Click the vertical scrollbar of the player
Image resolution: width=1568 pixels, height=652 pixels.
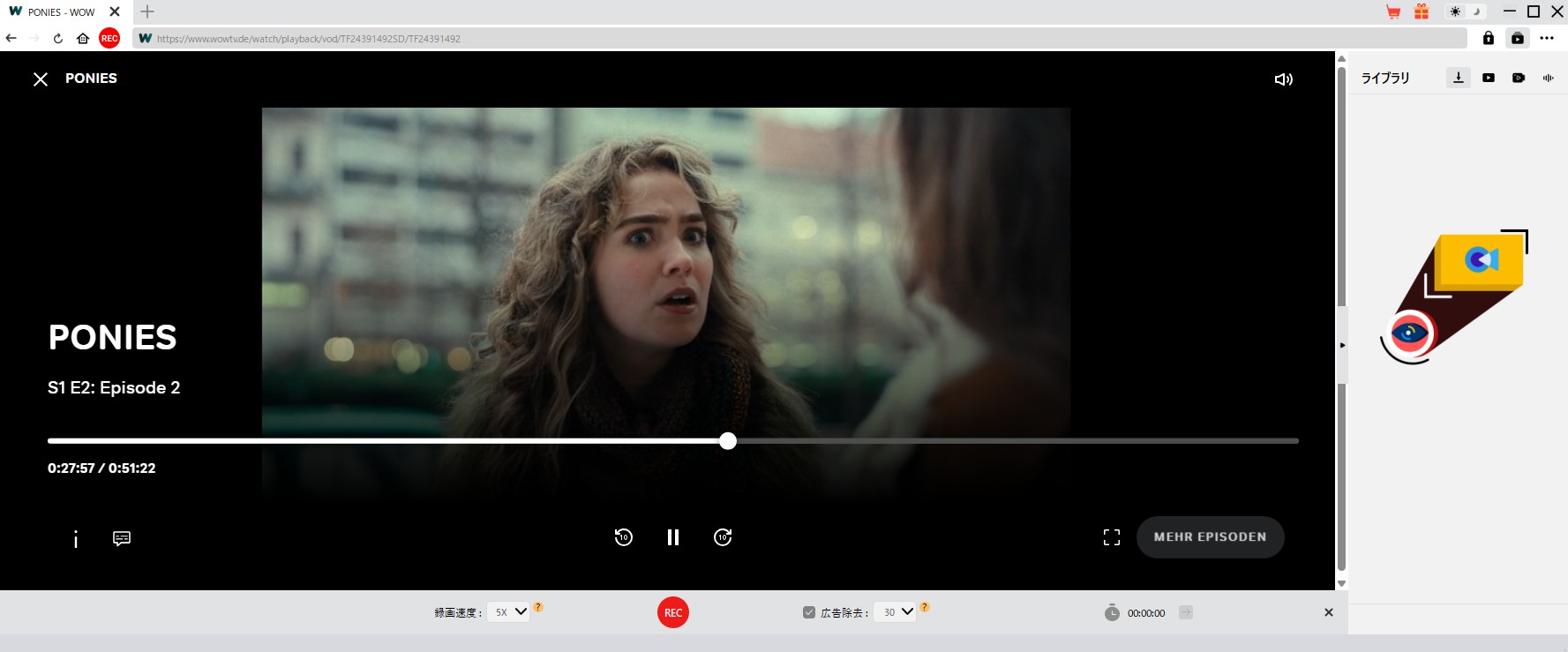click(x=1341, y=318)
